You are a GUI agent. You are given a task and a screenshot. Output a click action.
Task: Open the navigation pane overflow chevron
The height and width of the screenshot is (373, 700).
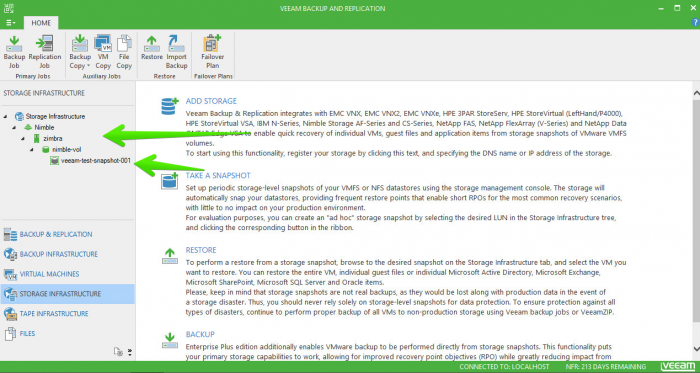coord(130,352)
